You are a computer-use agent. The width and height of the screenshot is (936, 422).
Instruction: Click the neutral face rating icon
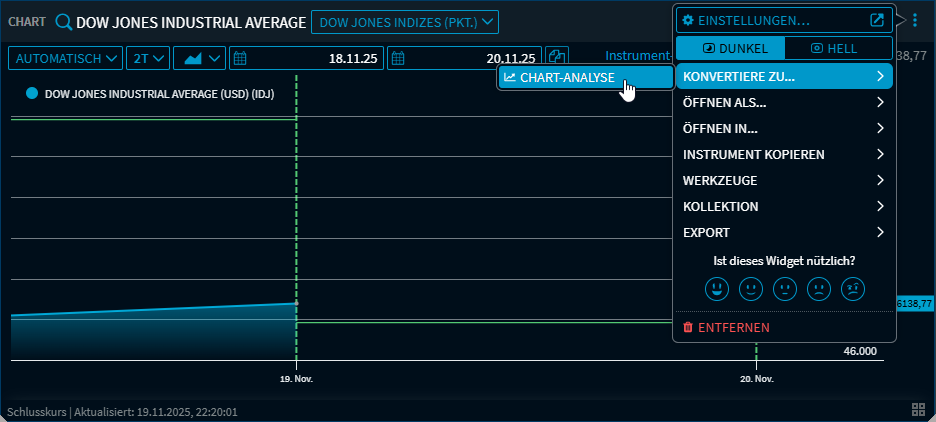[784, 289]
